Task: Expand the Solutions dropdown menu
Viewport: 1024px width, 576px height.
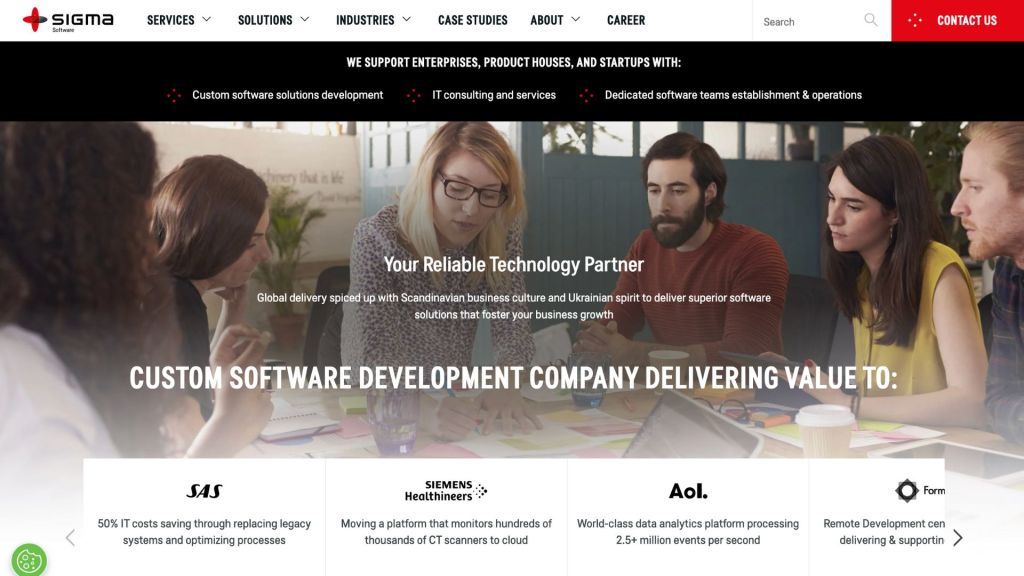Action: pos(274,20)
